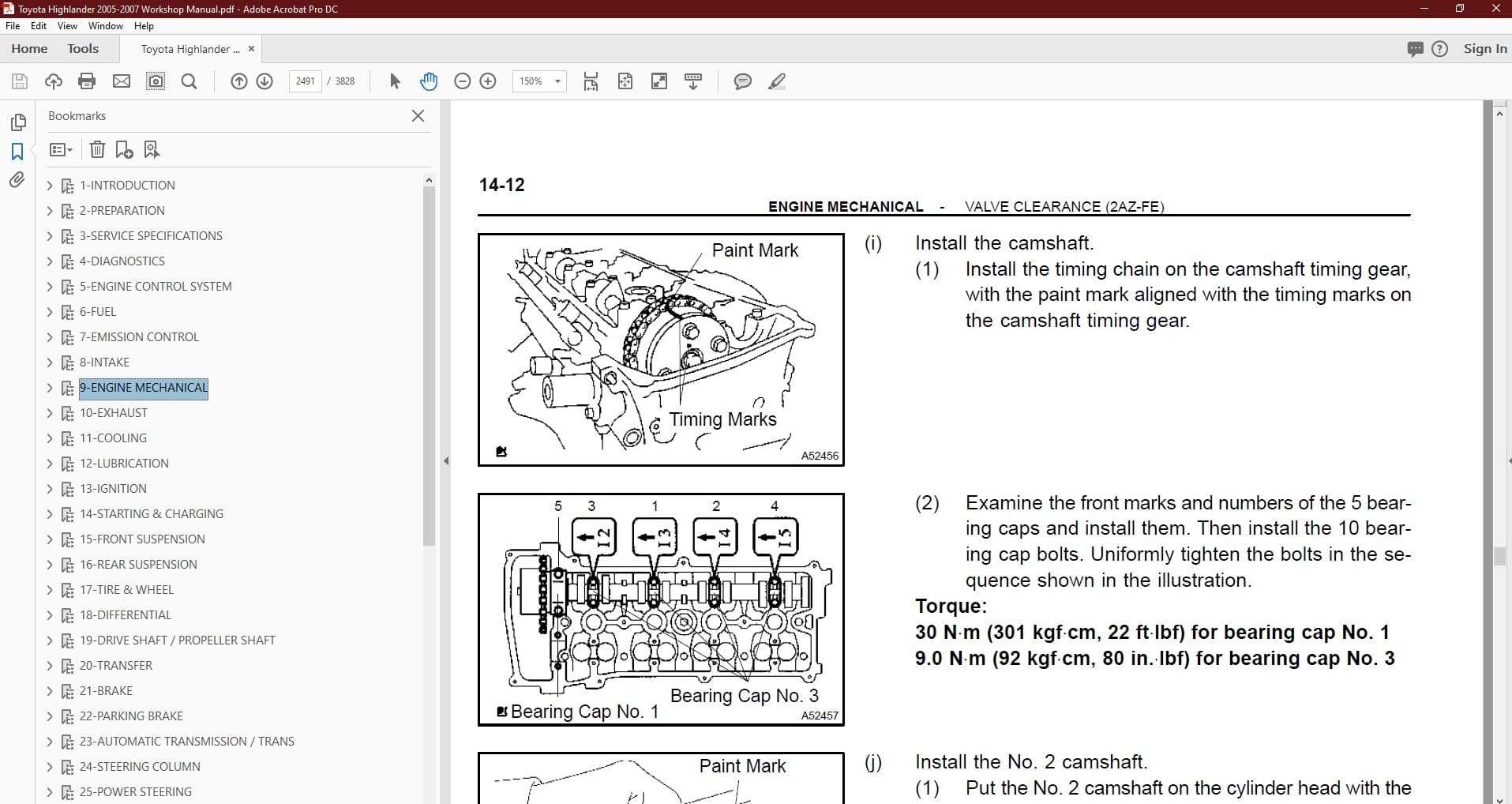The width and height of the screenshot is (1512, 804).
Task: Open the notifications chat icon
Action: pyautogui.click(x=1415, y=49)
